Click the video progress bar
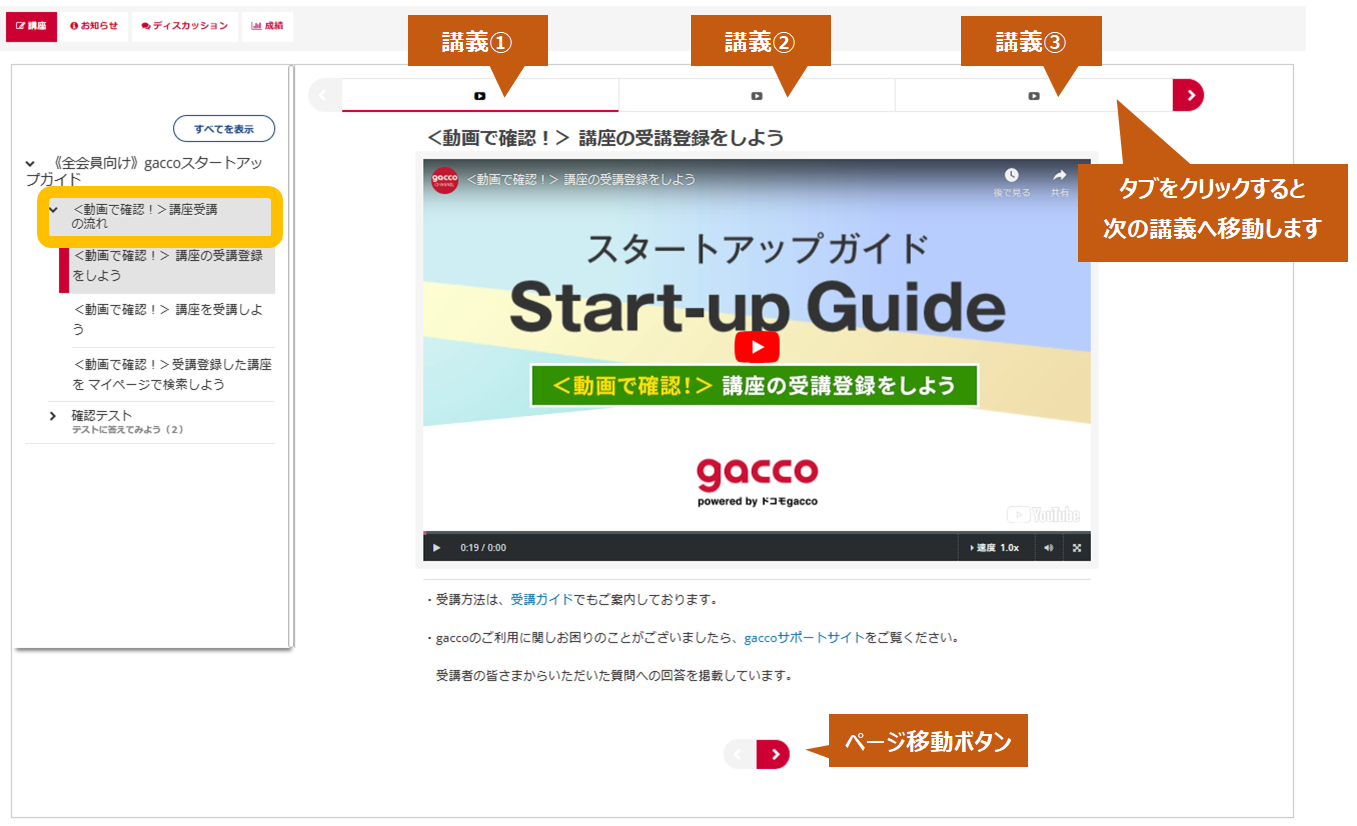 [757, 533]
